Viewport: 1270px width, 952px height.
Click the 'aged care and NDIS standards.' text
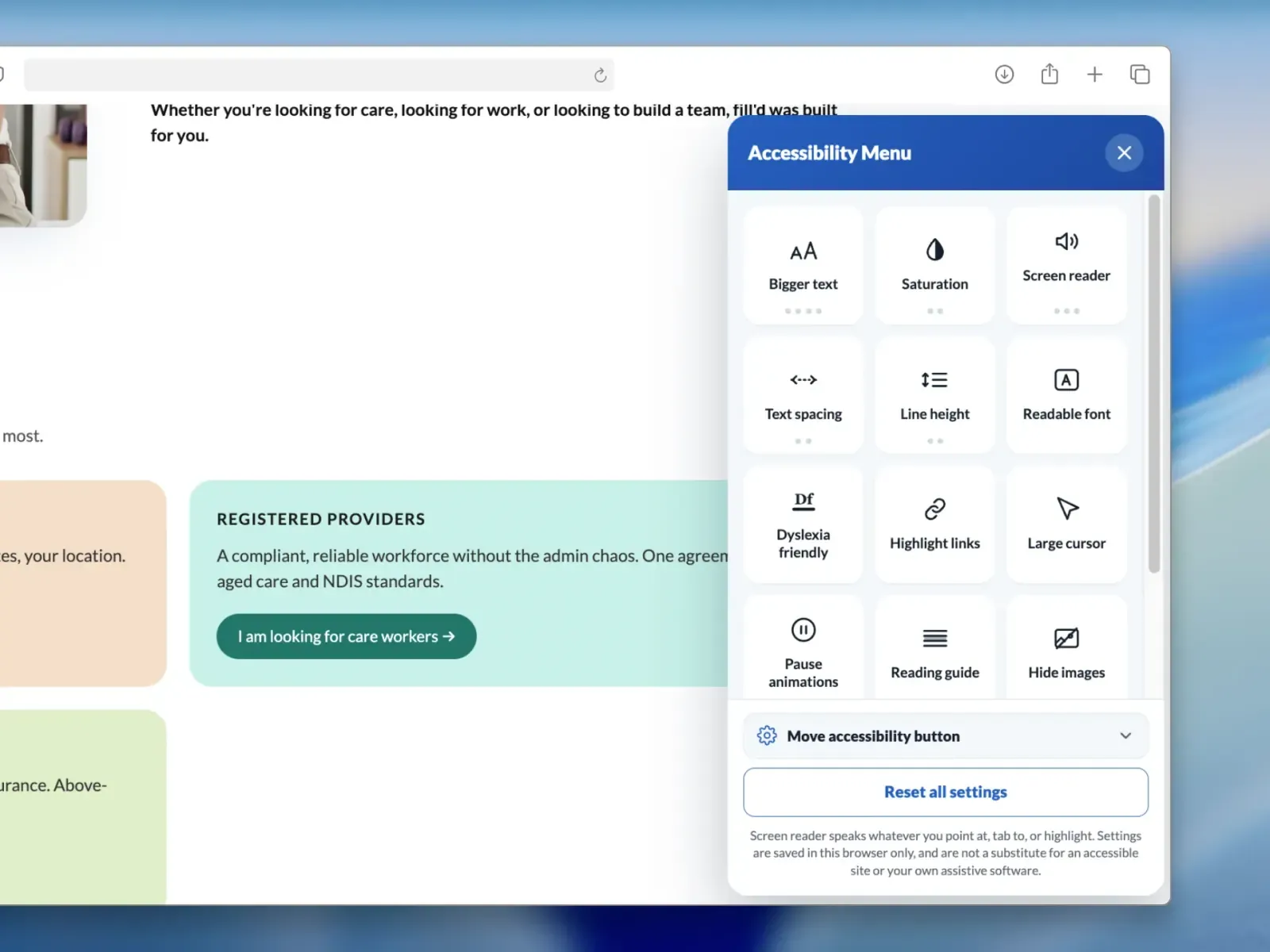[330, 582]
